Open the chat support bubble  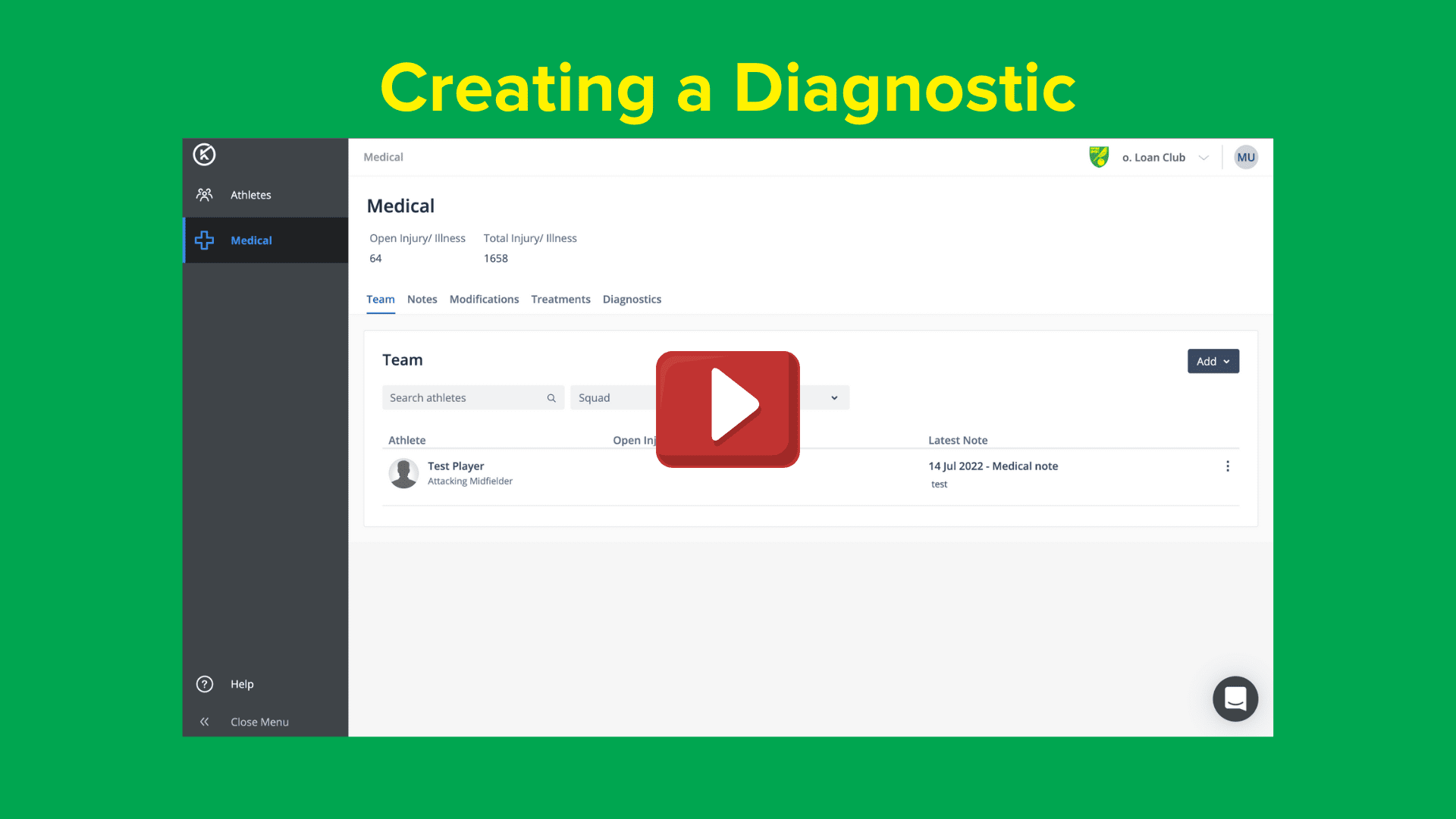tap(1235, 698)
